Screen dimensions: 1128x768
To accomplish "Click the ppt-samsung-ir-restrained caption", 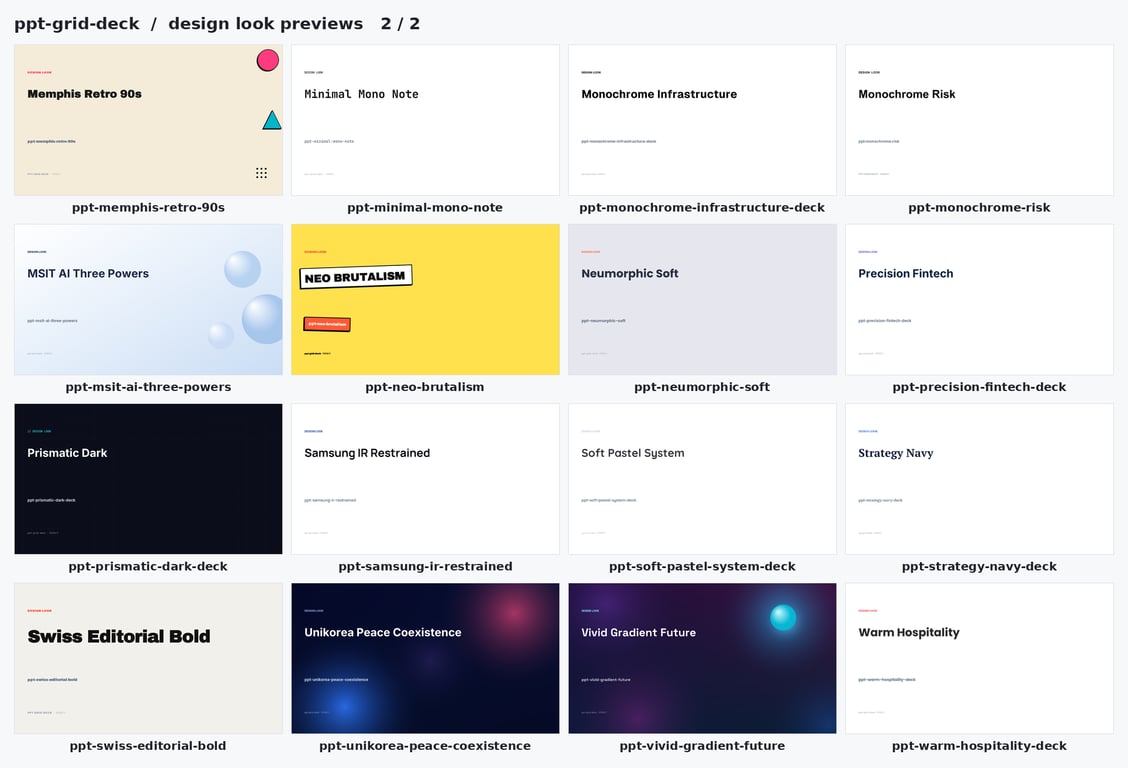I will point(425,566).
